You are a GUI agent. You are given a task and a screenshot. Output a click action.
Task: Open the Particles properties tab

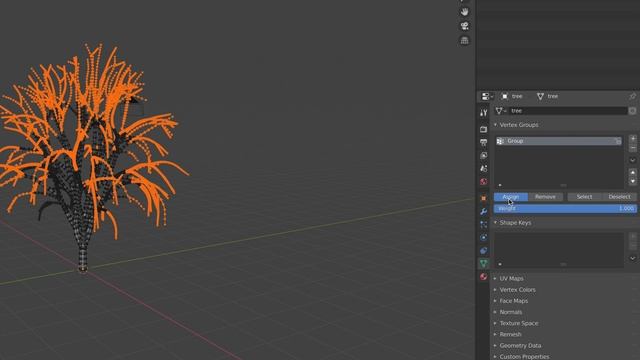coord(483,224)
